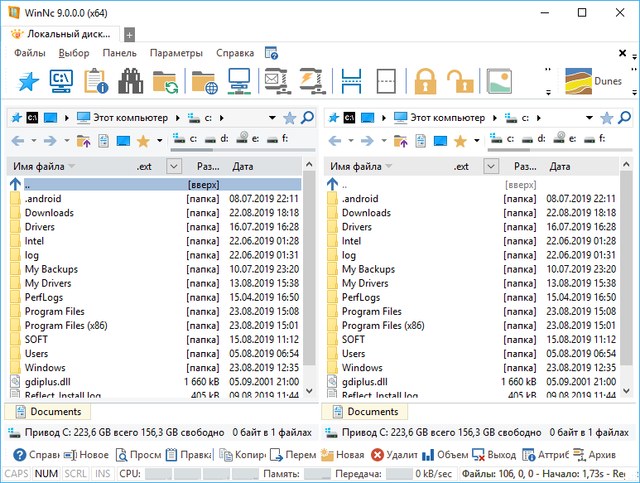The height and width of the screenshot is (483, 640).
Task: Toggle the INS indicator in status bar
Action: point(103,472)
